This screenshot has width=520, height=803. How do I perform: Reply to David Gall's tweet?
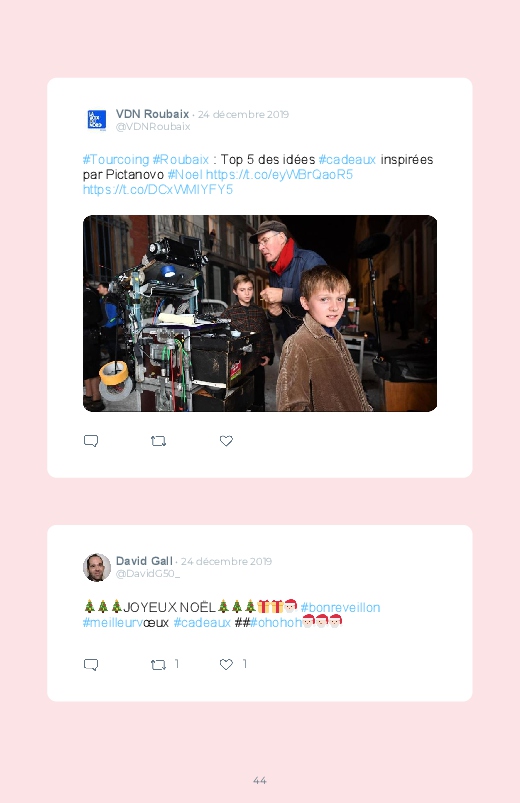(91, 665)
